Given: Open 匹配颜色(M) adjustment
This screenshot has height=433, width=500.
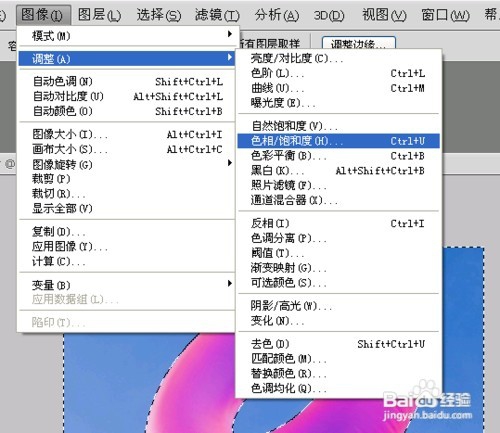Looking at the screenshot, I should tap(339, 359).
